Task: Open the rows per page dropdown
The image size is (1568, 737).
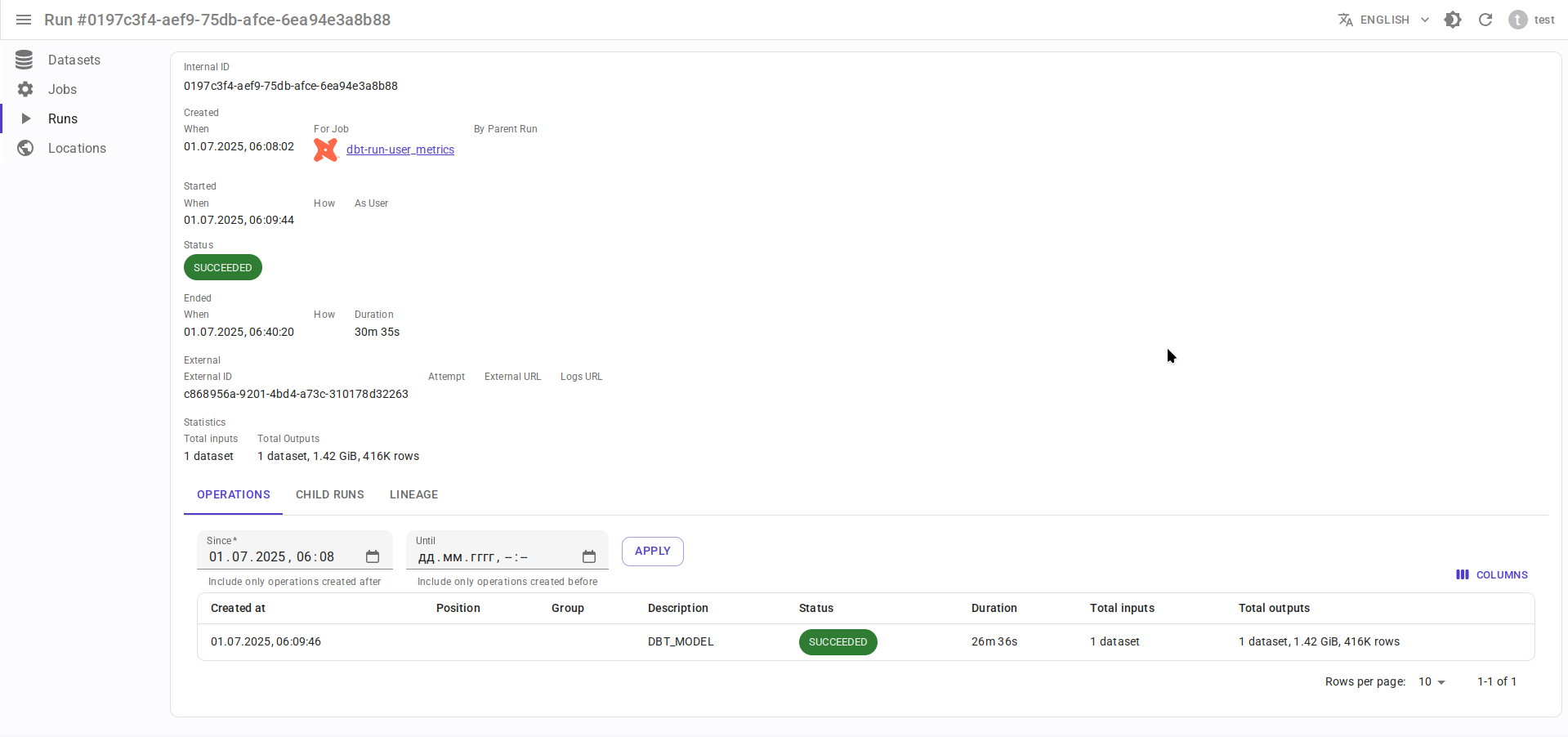Action: coord(1432,681)
